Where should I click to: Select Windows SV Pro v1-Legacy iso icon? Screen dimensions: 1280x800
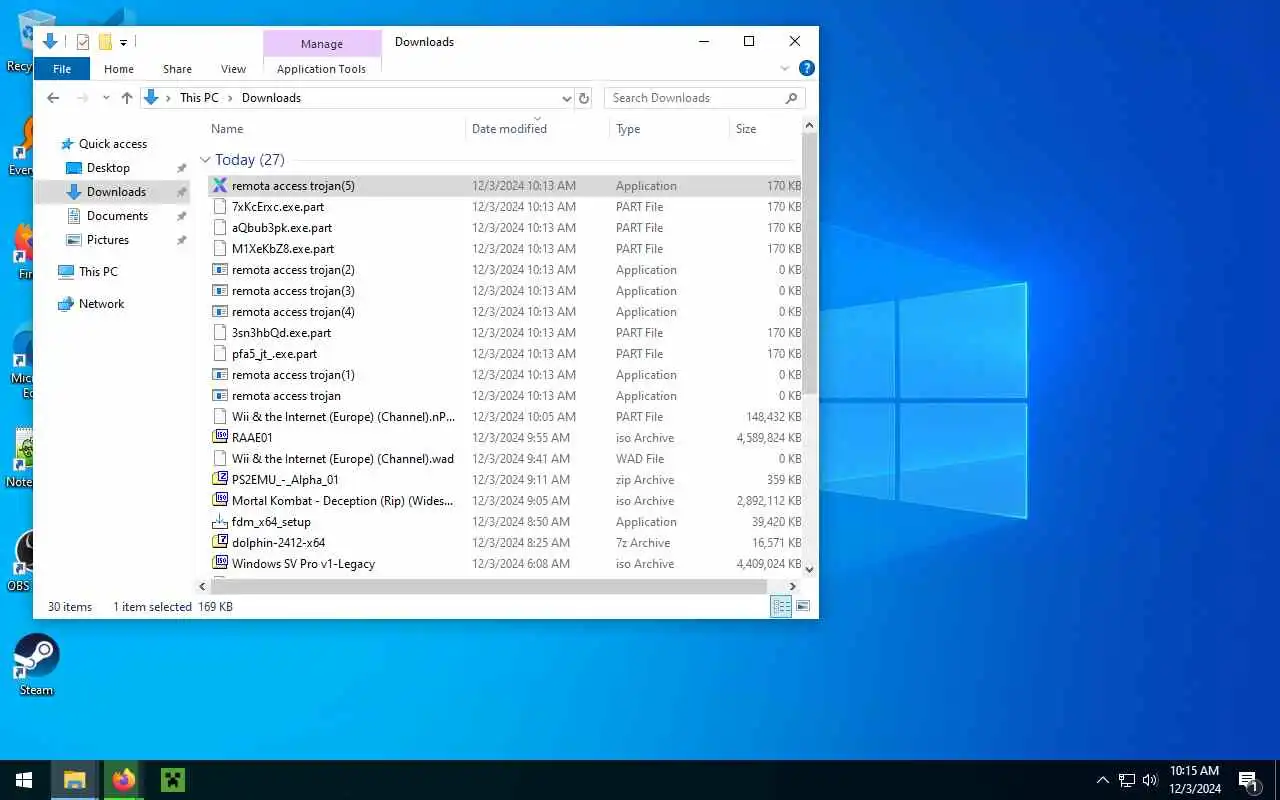click(221, 564)
